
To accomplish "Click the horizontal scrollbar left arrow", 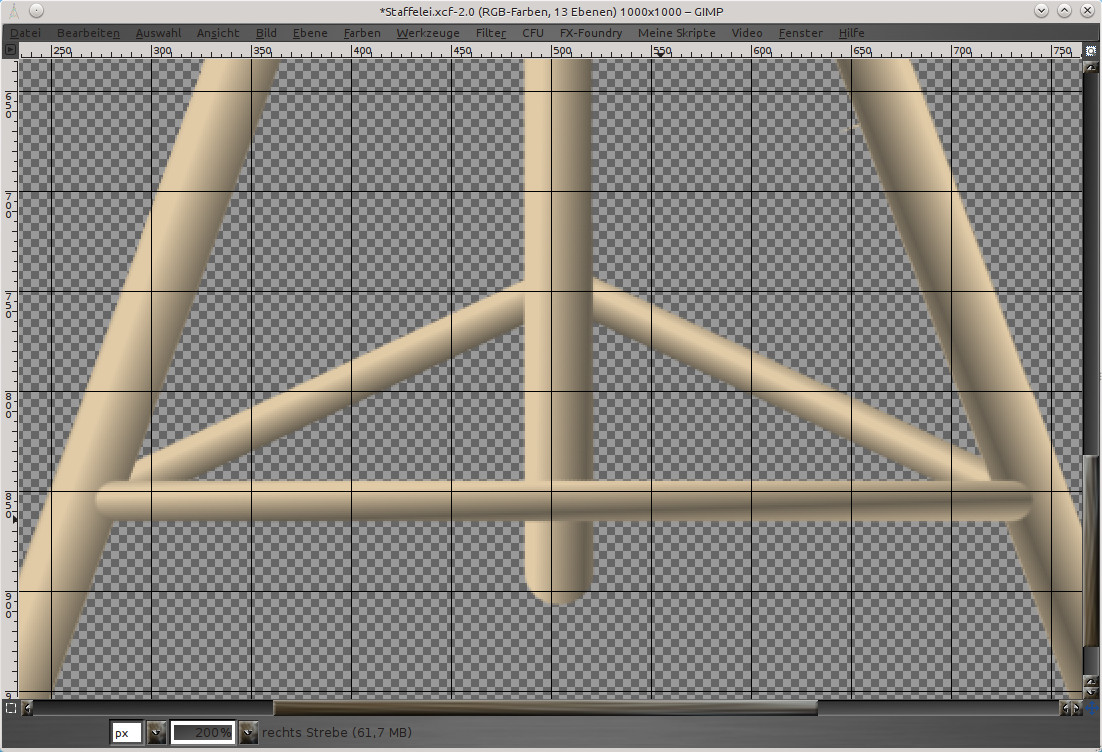I will pyautogui.click(x=28, y=708).
